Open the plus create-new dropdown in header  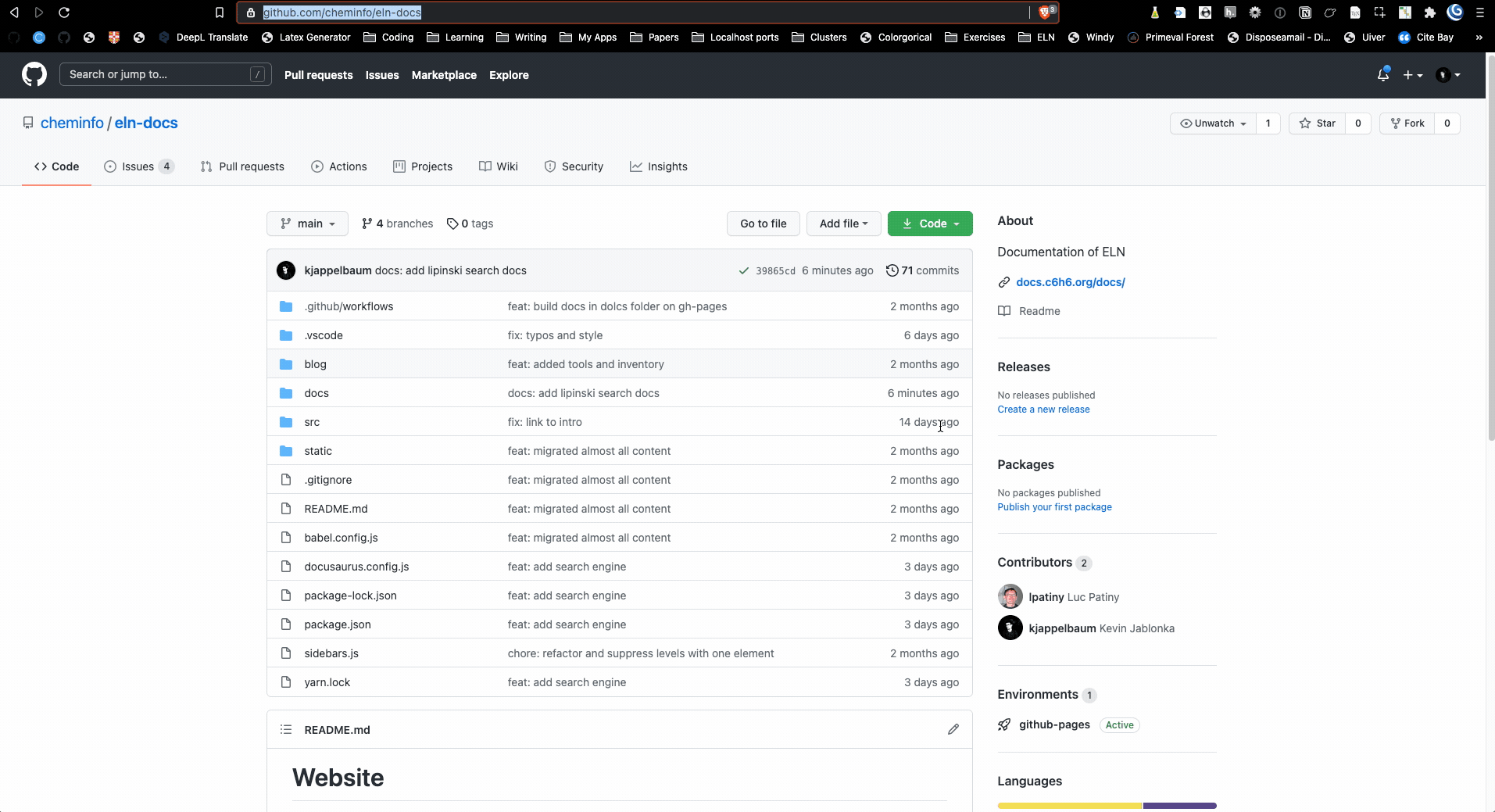(1412, 75)
